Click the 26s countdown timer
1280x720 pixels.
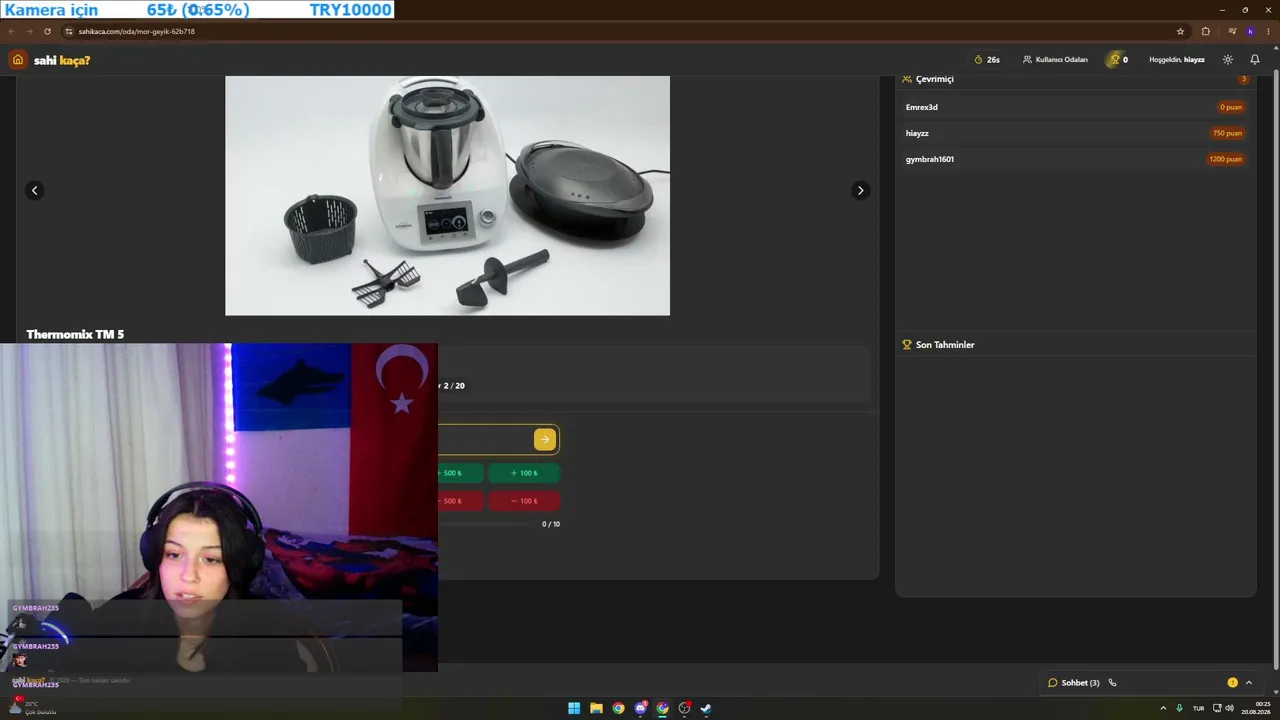(x=987, y=60)
